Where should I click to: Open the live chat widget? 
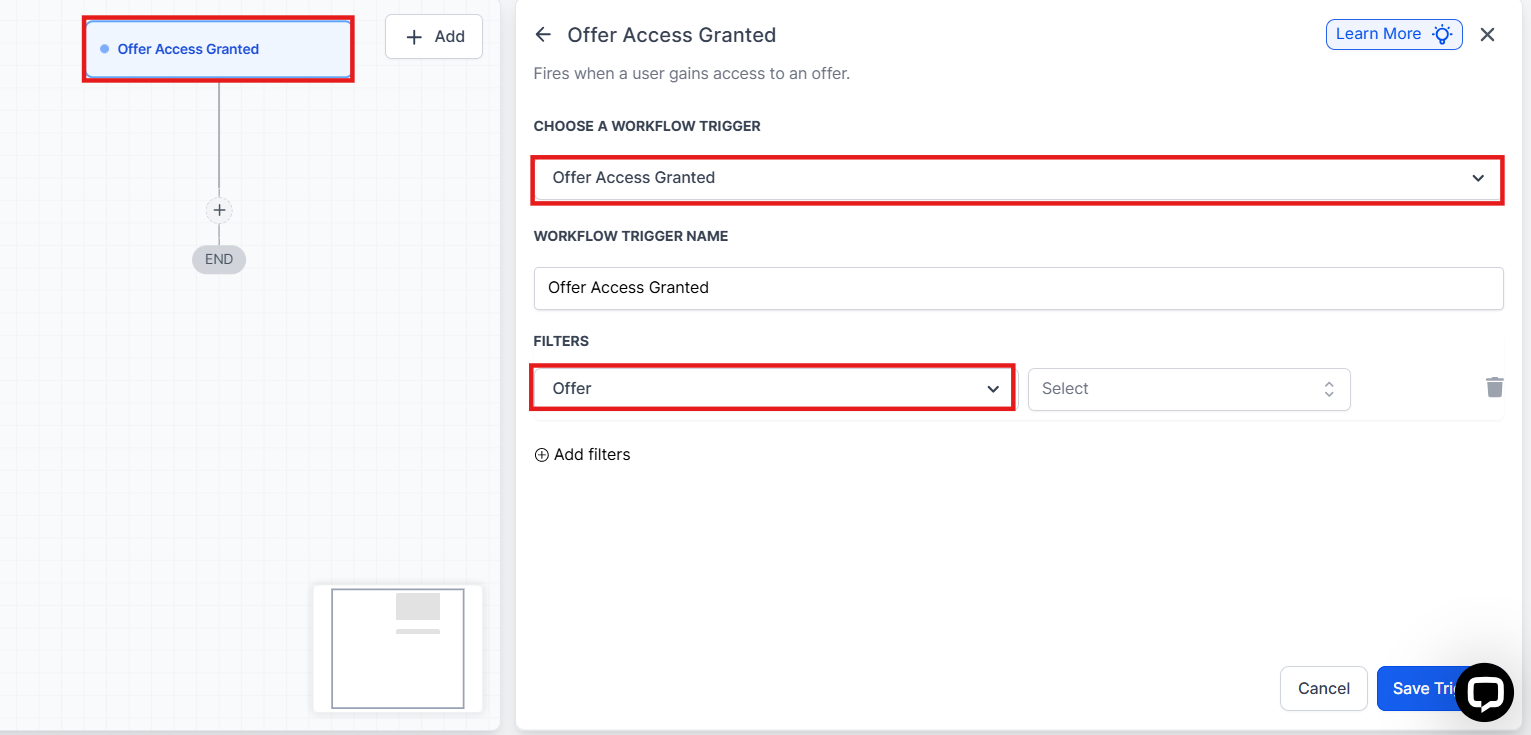[x=1484, y=692]
